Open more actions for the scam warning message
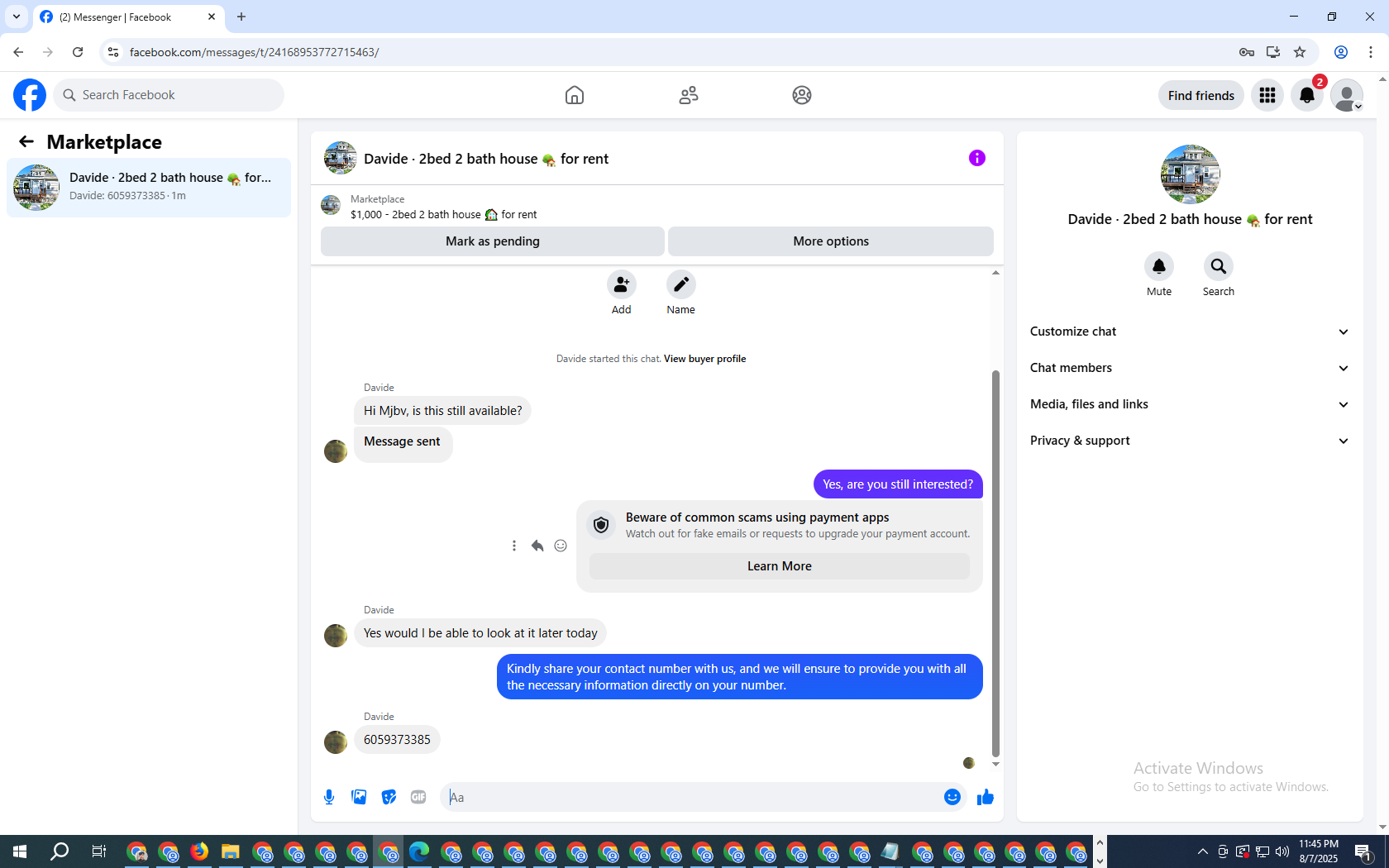This screenshot has height=868, width=1389. 514,546
